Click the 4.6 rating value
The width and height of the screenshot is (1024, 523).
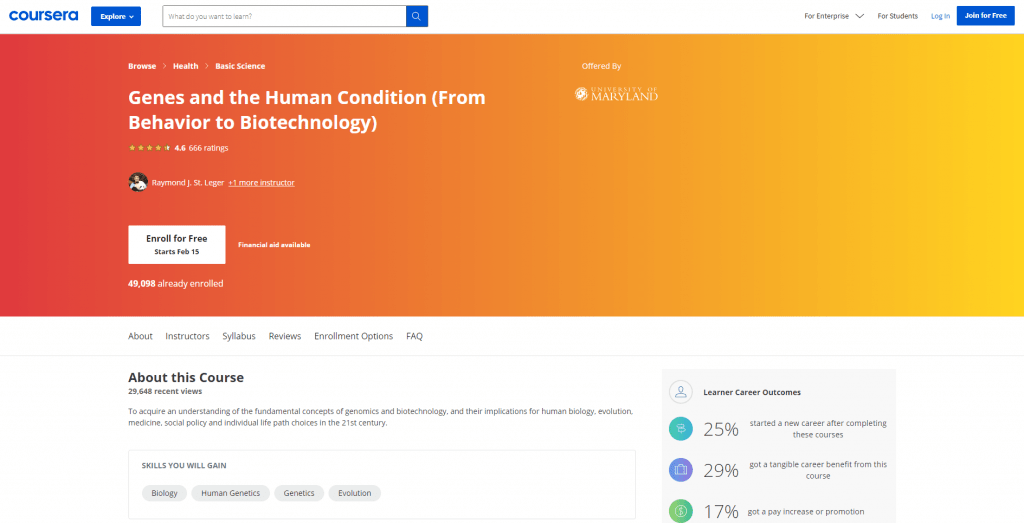coord(180,148)
